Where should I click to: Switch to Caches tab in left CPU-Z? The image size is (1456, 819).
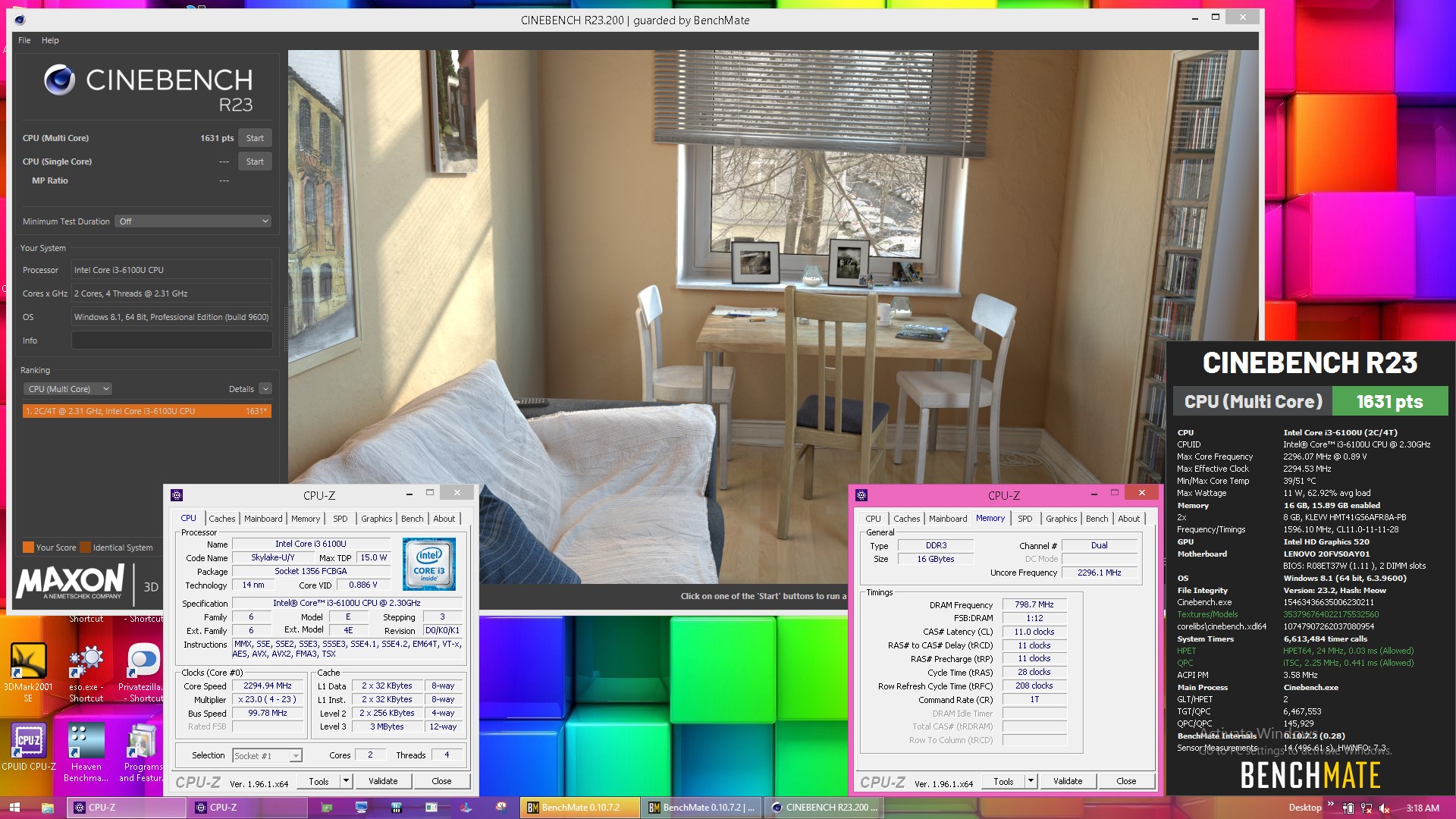coord(221,519)
